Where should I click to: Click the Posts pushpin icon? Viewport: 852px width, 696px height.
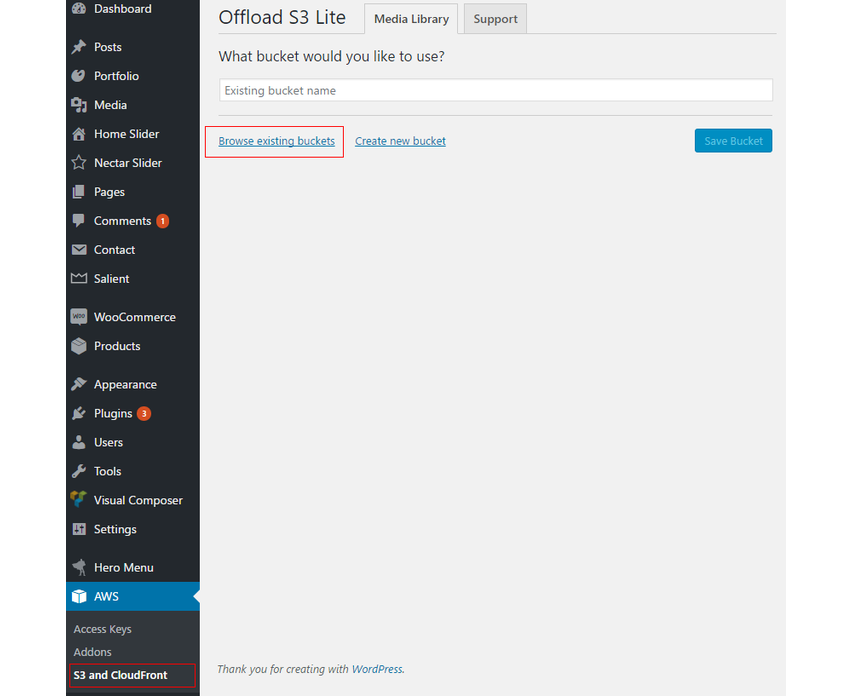[79, 47]
